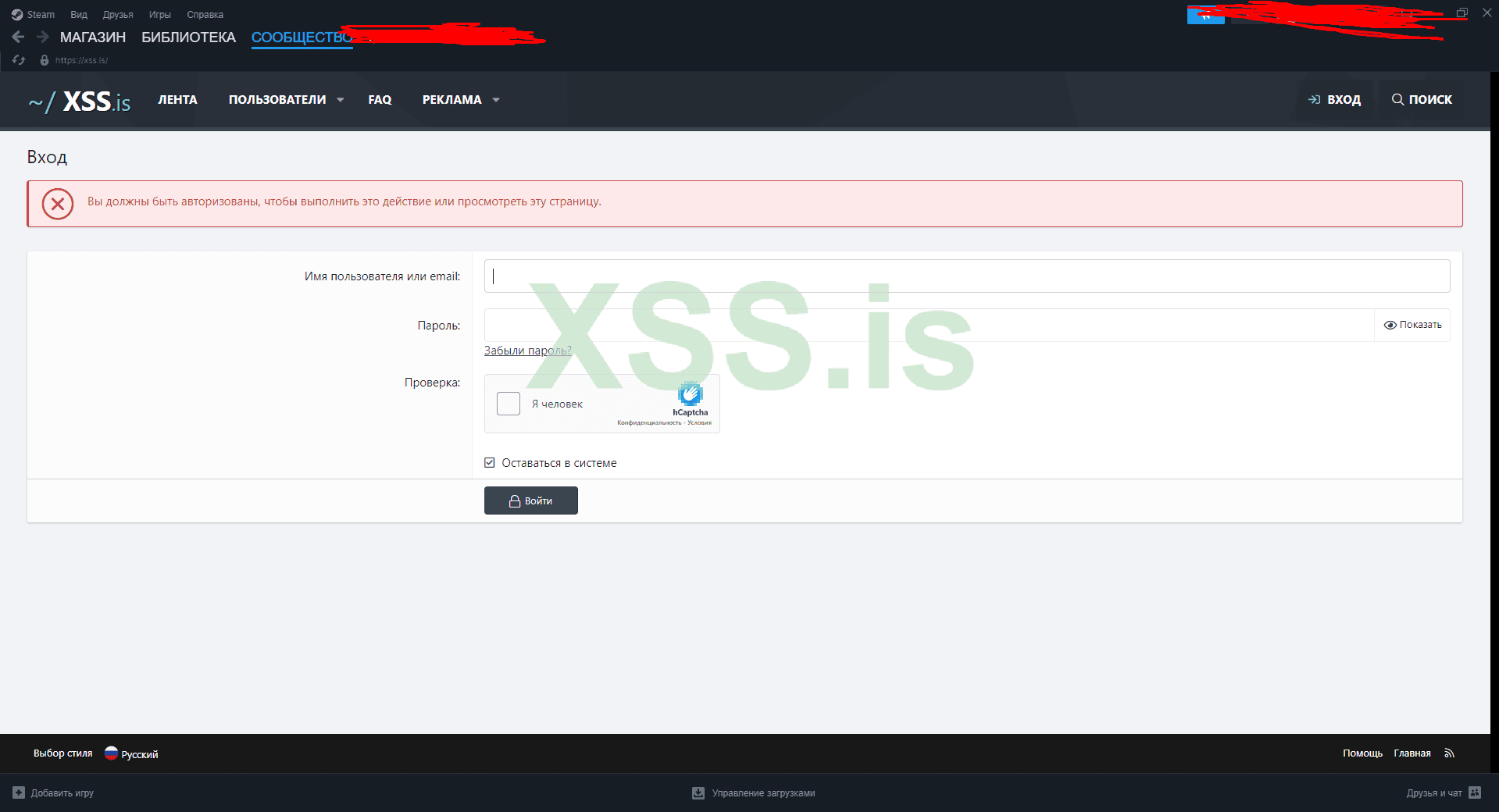Open Друзья и чат in the bottom bar

point(1434,792)
